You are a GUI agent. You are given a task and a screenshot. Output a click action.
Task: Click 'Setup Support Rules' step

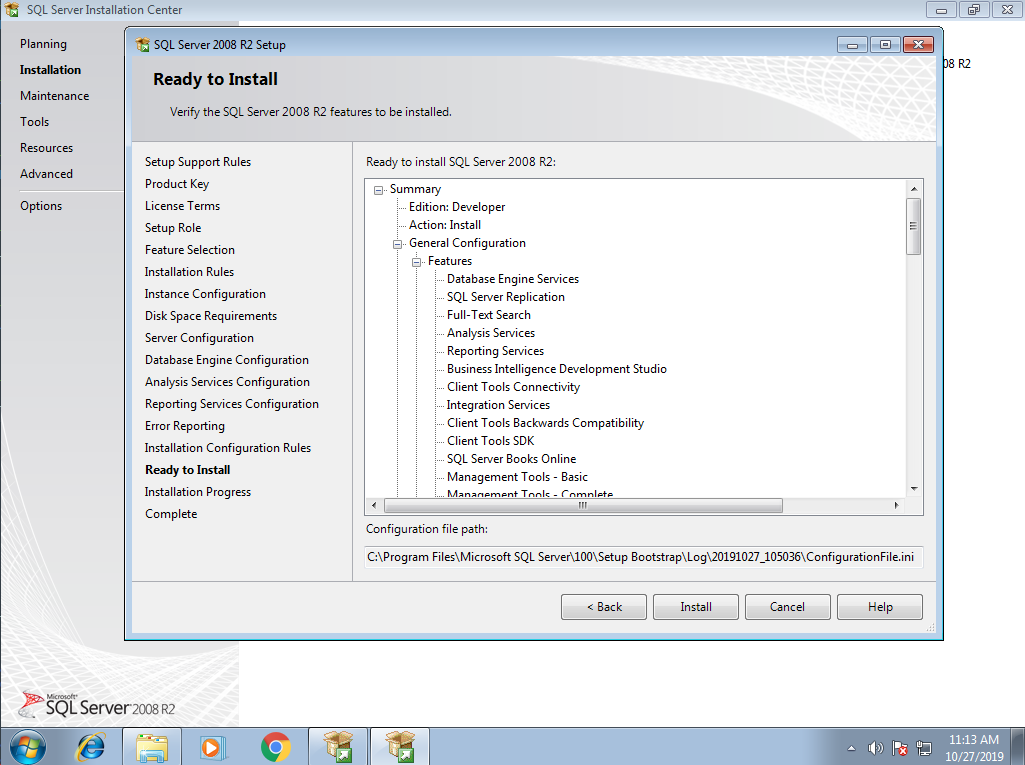coord(198,162)
